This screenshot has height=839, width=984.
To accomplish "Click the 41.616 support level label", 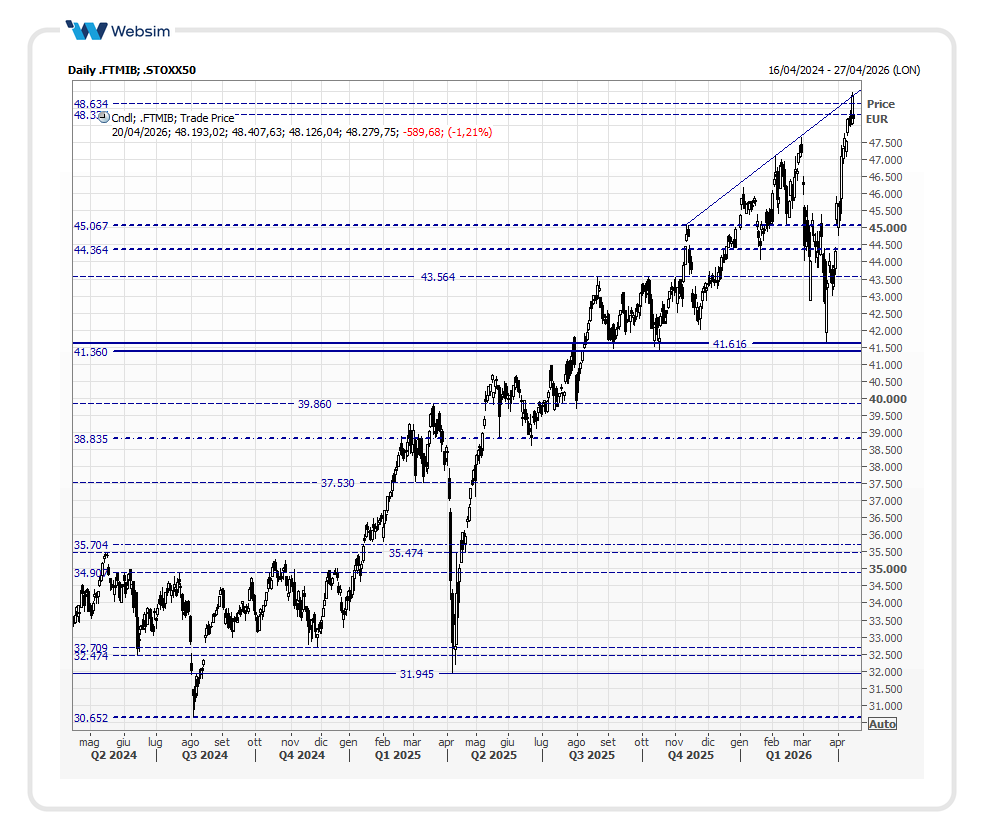I will pyautogui.click(x=729, y=344).
